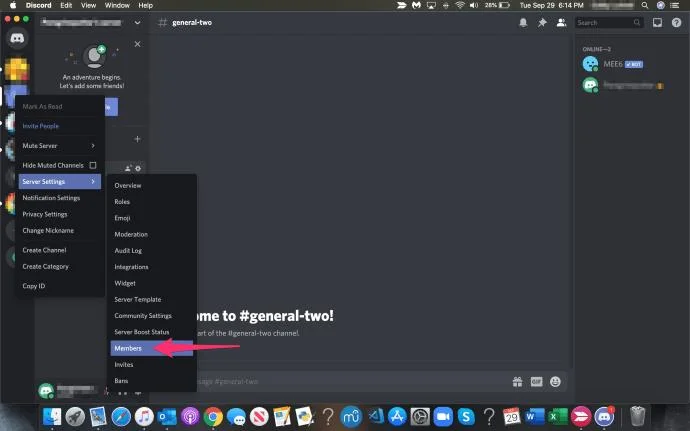Choose Create Channel in context menu
This screenshot has height=431, width=690.
tap(59, 250)
